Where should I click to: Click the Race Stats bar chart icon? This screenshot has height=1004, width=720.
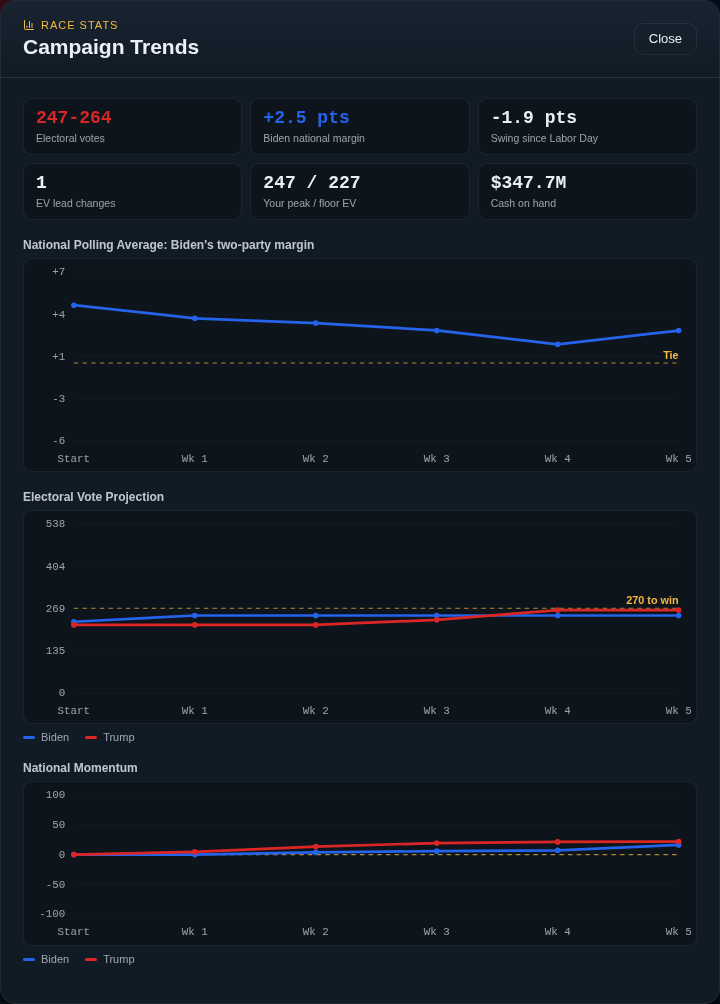(x=29, y=25)
